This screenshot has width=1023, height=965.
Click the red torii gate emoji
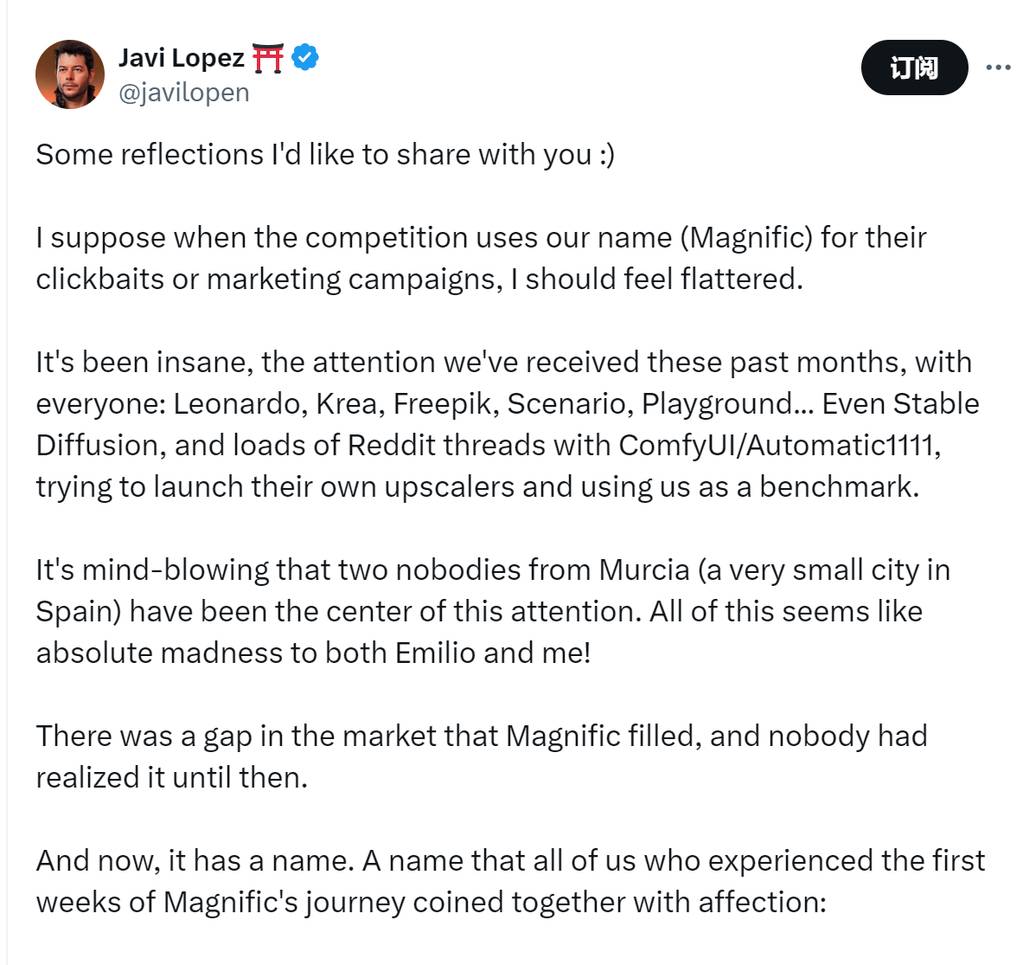[268, 58]
